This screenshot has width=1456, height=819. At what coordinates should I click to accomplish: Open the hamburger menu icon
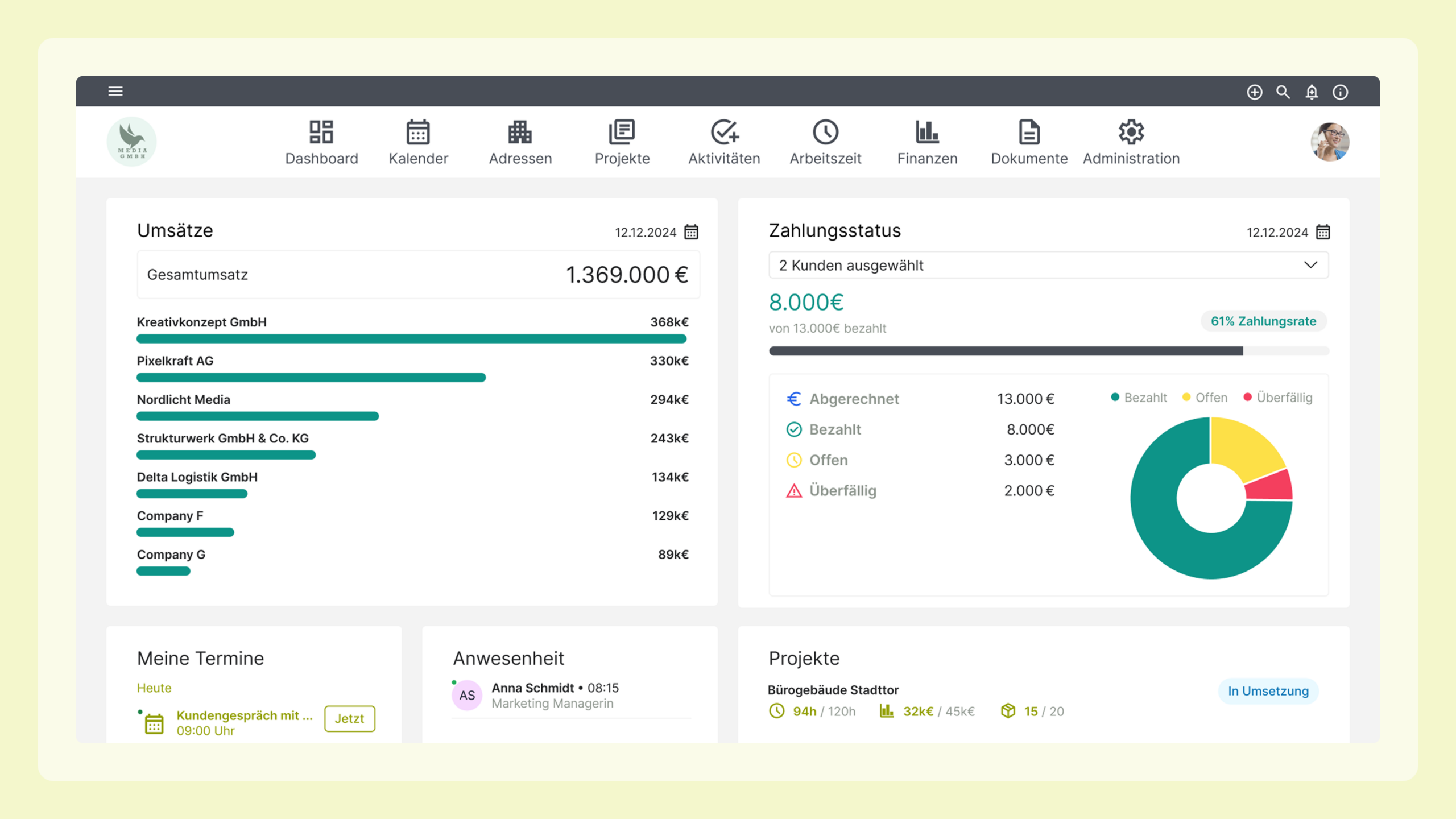pos(115,91)
